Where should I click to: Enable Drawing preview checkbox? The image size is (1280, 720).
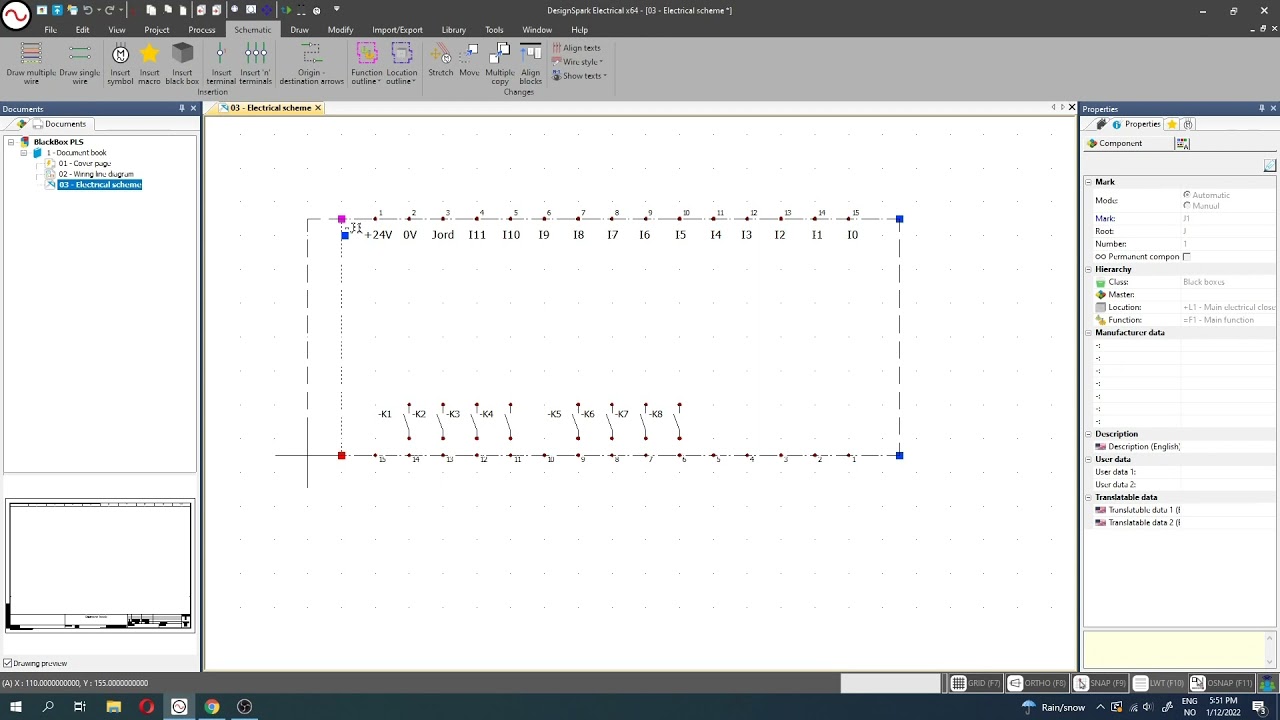coord(8,663)
